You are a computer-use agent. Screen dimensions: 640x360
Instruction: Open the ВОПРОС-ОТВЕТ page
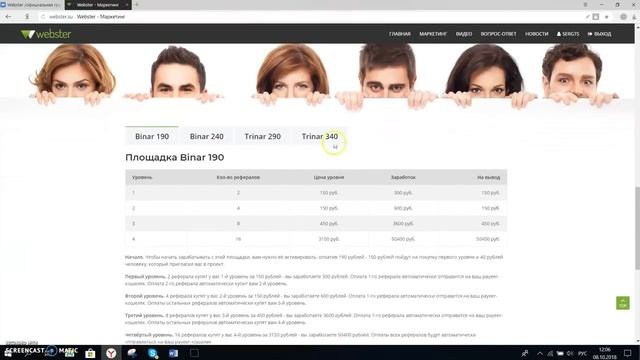click(x=498, y=34)
